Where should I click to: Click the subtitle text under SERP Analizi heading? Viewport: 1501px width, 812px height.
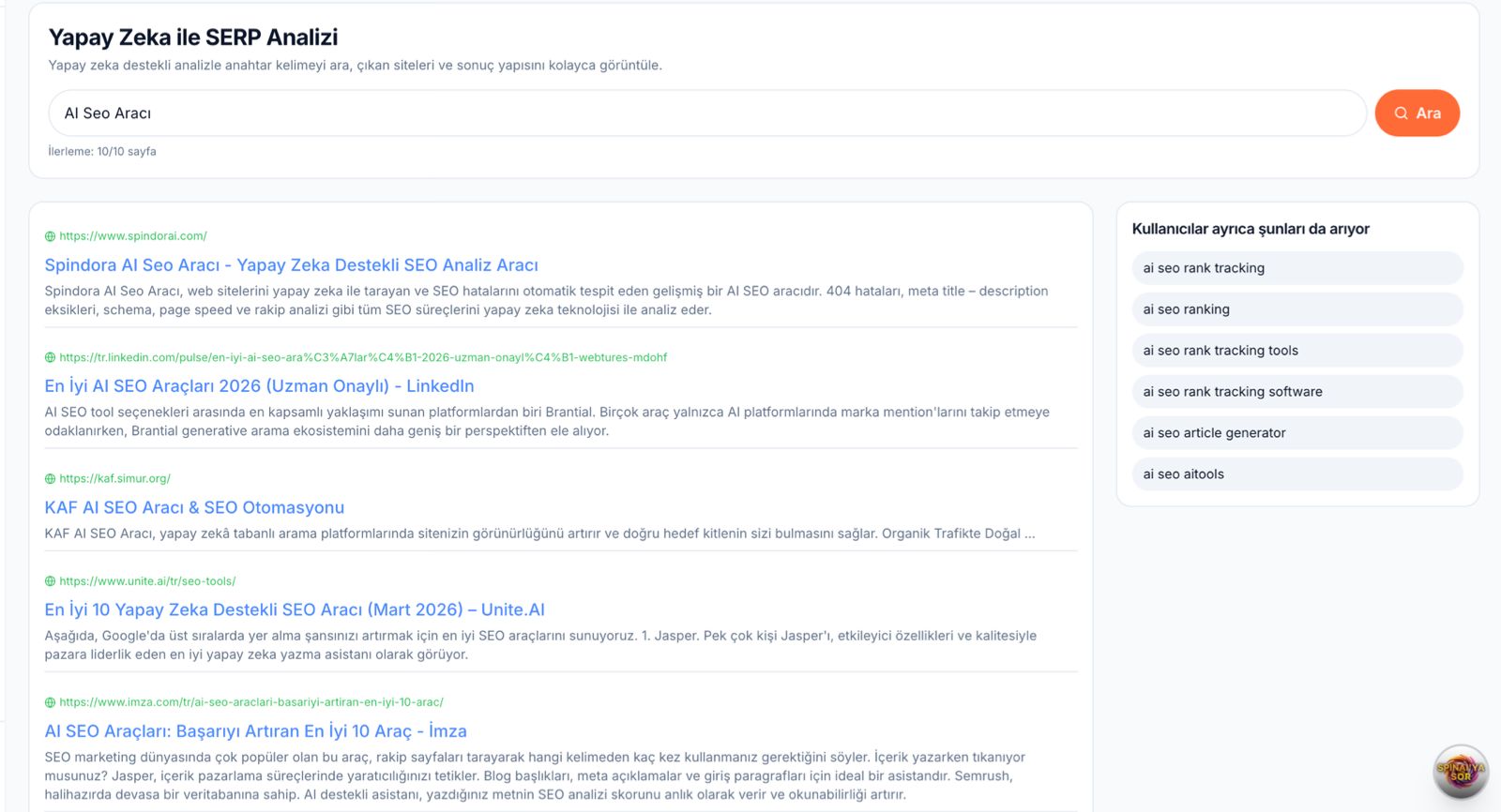point(356,66)
